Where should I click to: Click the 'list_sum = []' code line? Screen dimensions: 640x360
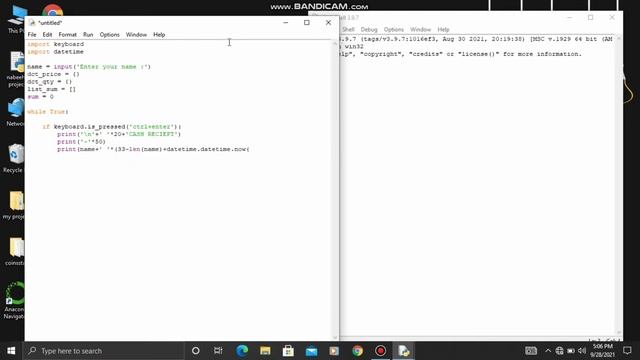coord(51,89)
